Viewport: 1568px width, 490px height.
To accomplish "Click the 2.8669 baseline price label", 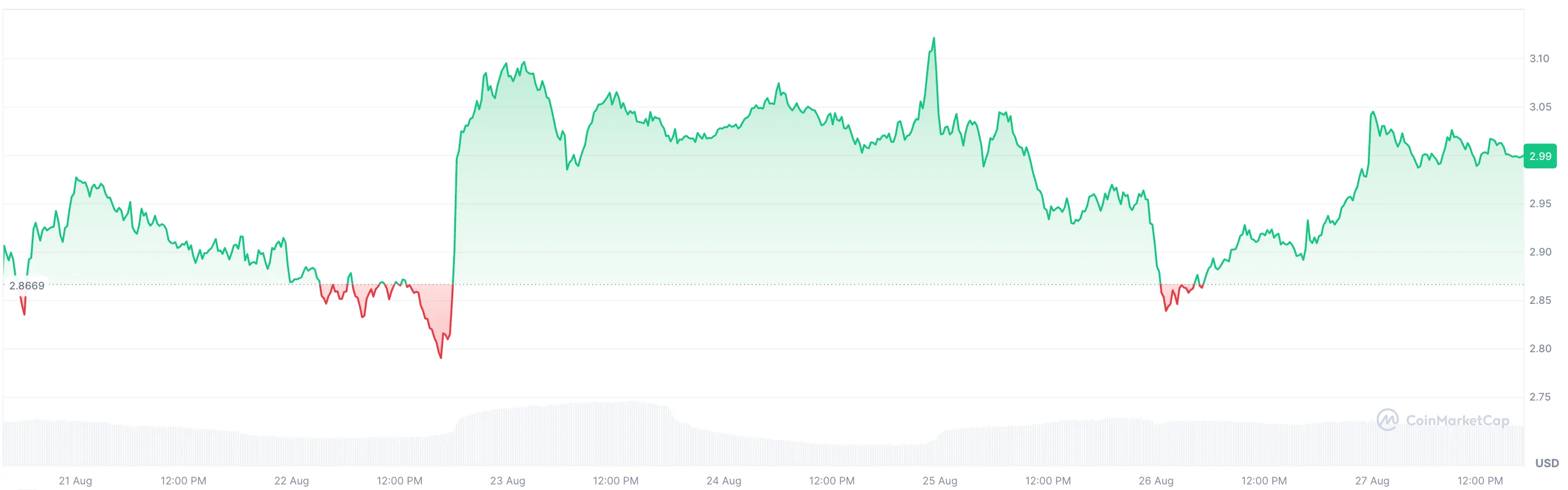I will (x=27, y=286).
